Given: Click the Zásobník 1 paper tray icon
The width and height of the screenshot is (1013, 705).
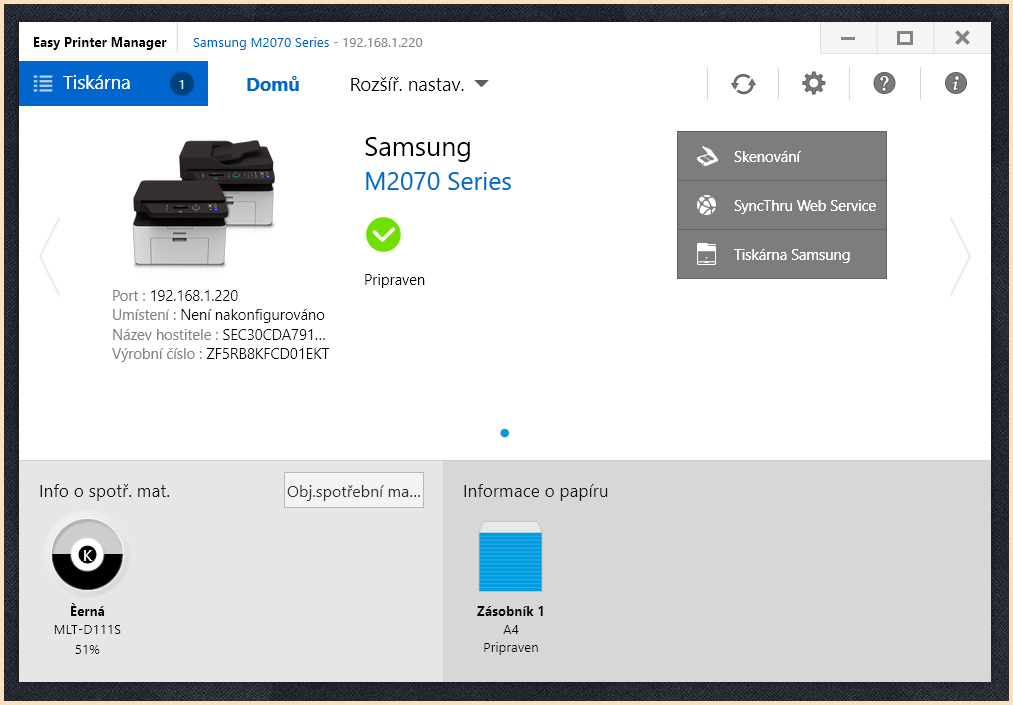Looking at the screenshot, I should coord(510,556).
